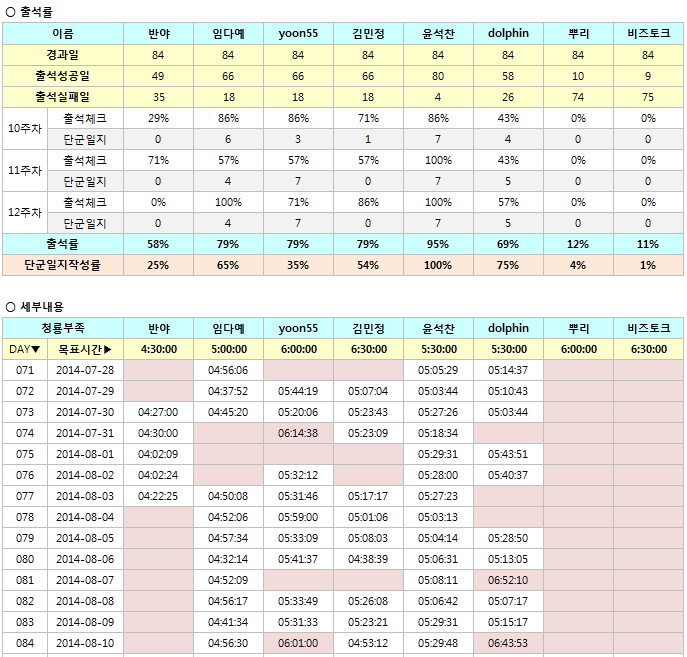The width and height of the screenshot is (687, 657).
Task: Click the attendance rate '58%' cell
Action: (x=158, y=244)
